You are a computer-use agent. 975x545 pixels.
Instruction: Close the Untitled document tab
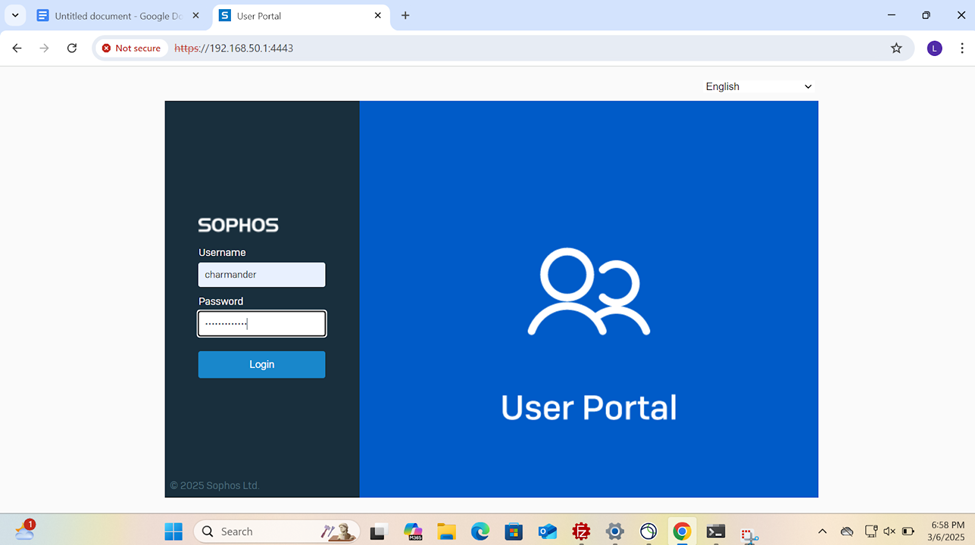tap(196, 16)
